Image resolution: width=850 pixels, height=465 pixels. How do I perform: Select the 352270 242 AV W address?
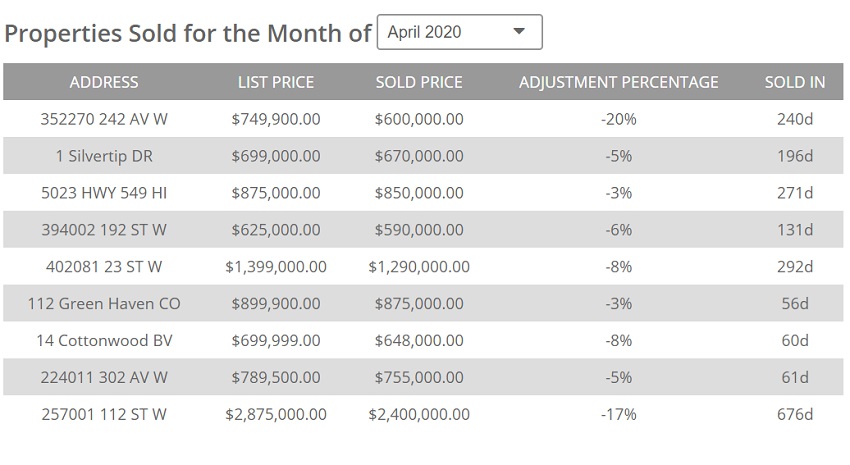pyautogui.click(x=104, y=119)
